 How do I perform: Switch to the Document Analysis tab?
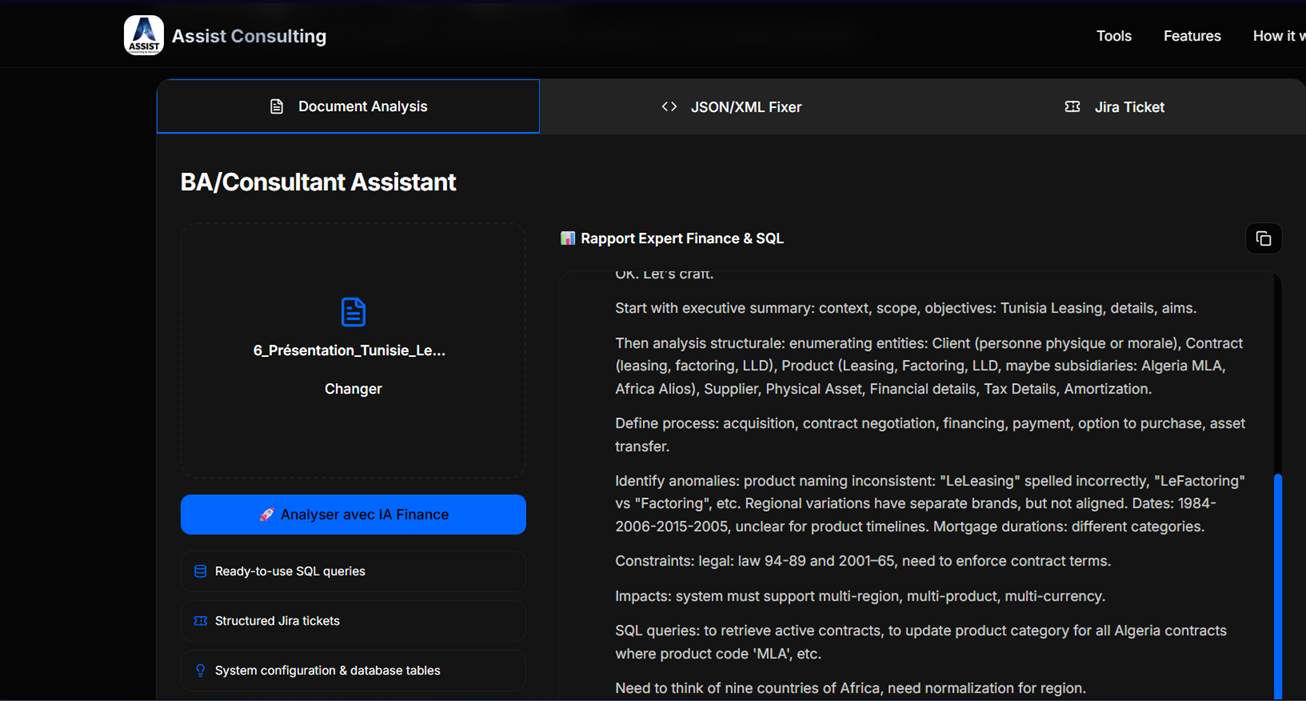point(348,107)
